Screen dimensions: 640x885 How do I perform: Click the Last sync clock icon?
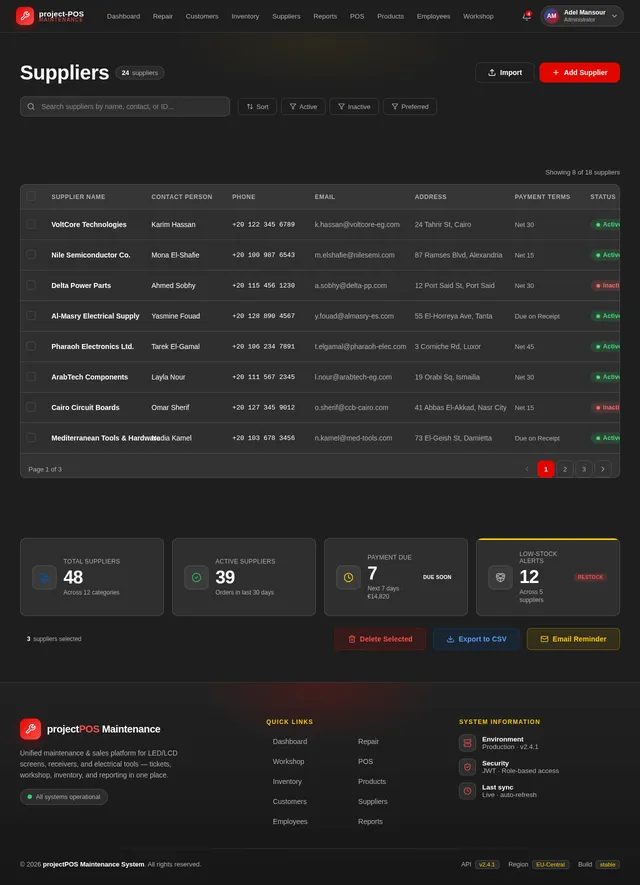click(467, 791)
